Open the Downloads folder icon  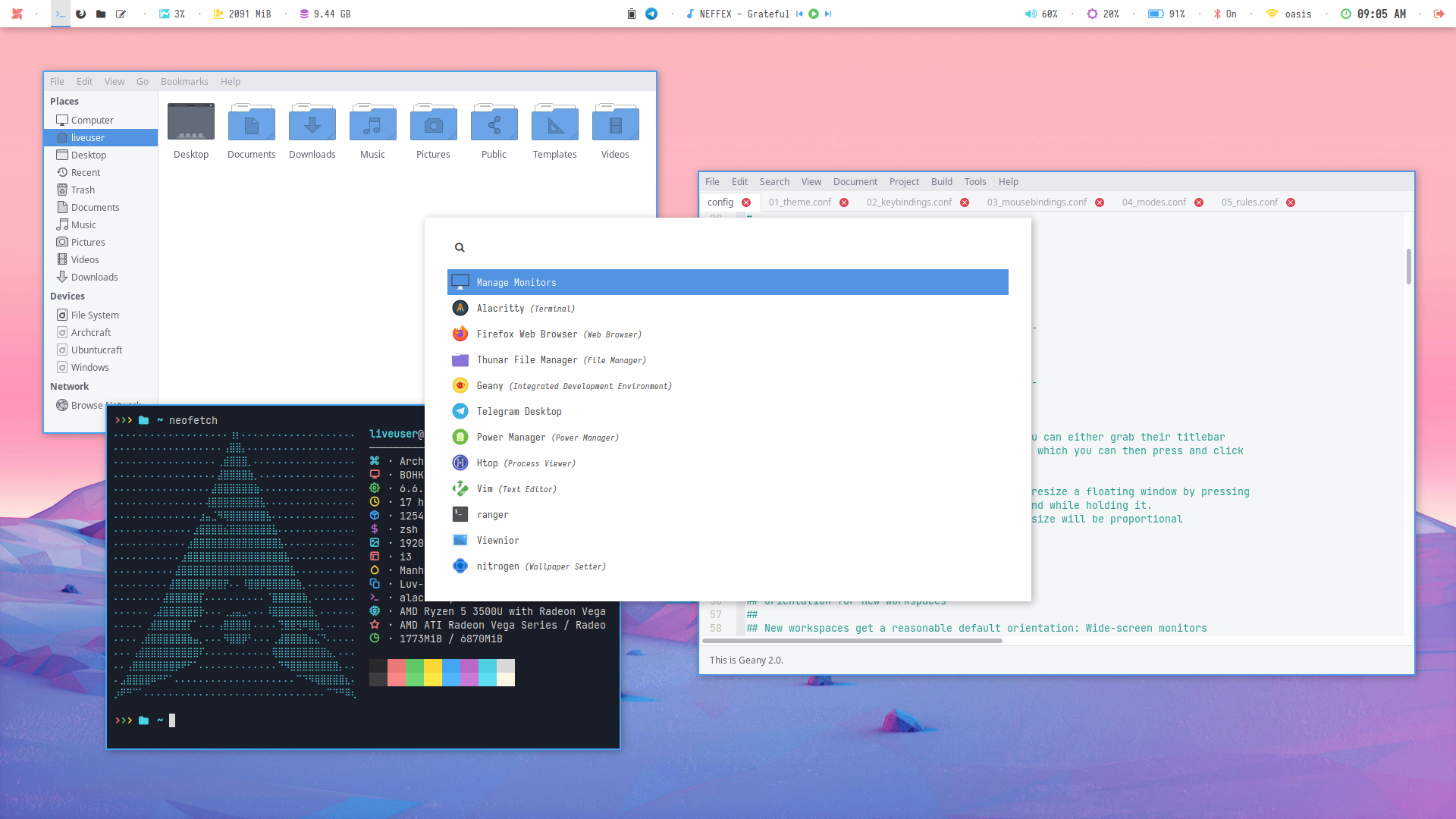click(x=312, y=124)
